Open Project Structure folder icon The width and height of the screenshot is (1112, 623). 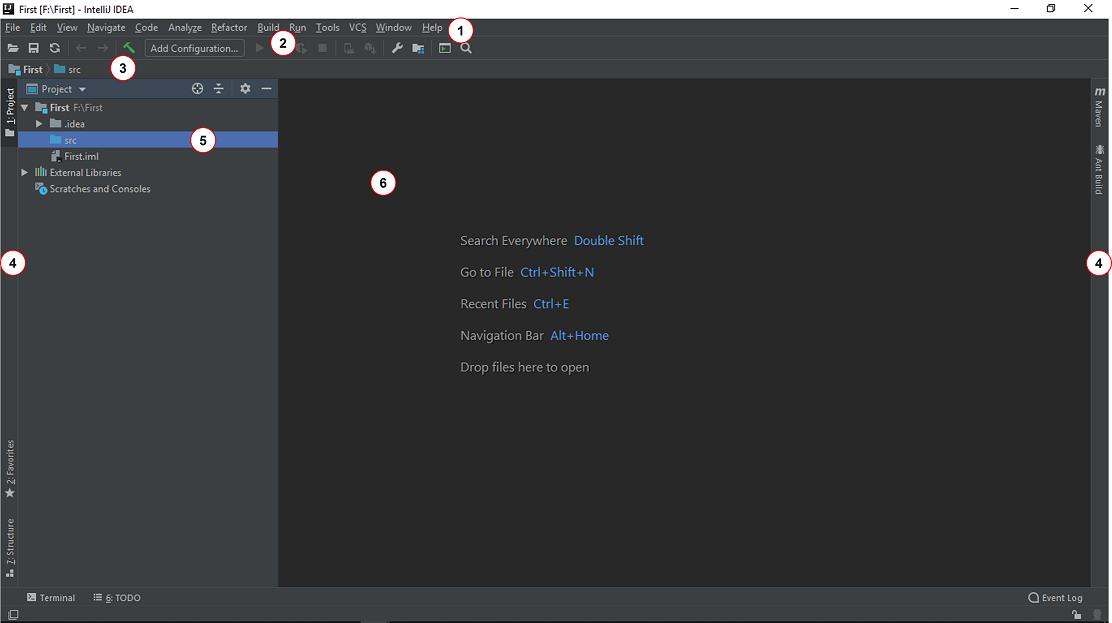418,48
